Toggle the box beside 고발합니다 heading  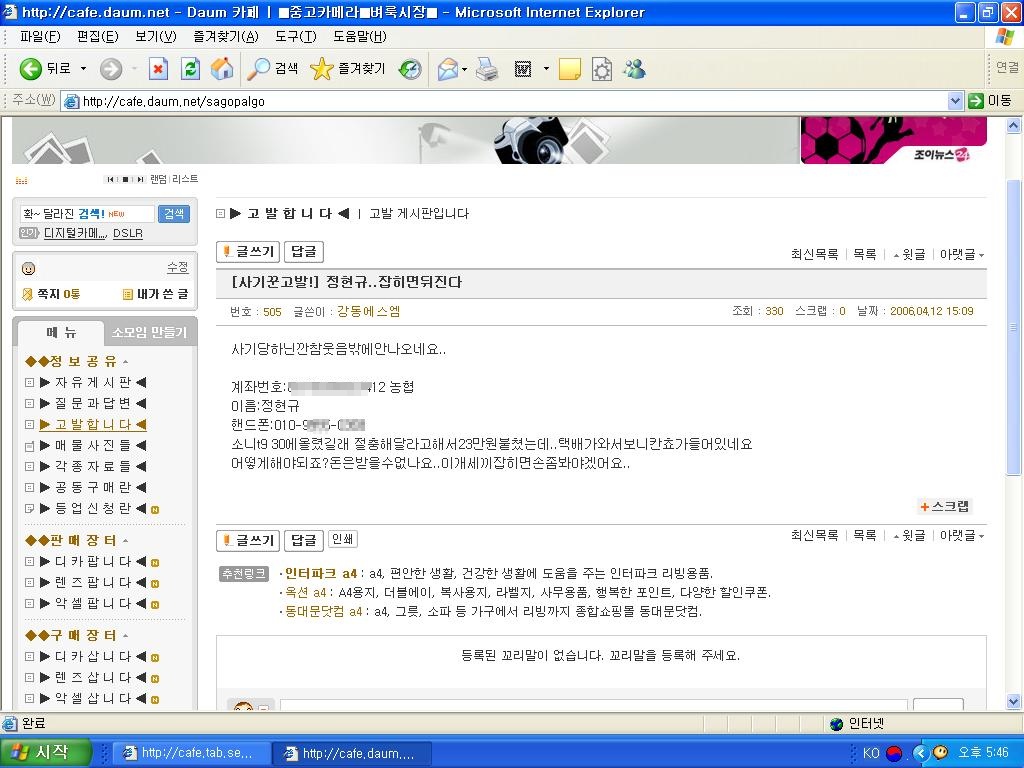[x=221, y=214]
